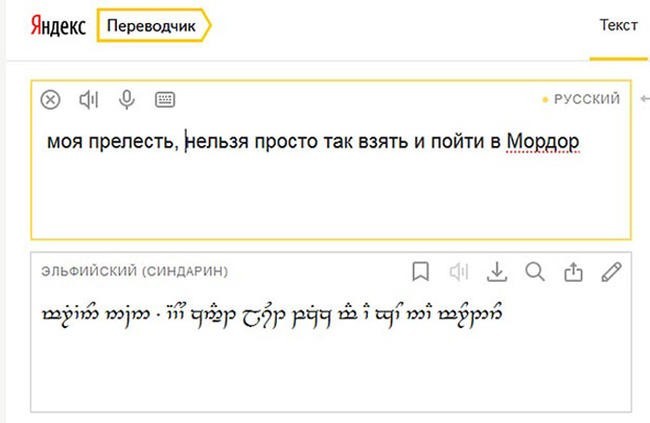Open the on-screen keyboard
Viewport: 650px width, 423px height.
165,100
